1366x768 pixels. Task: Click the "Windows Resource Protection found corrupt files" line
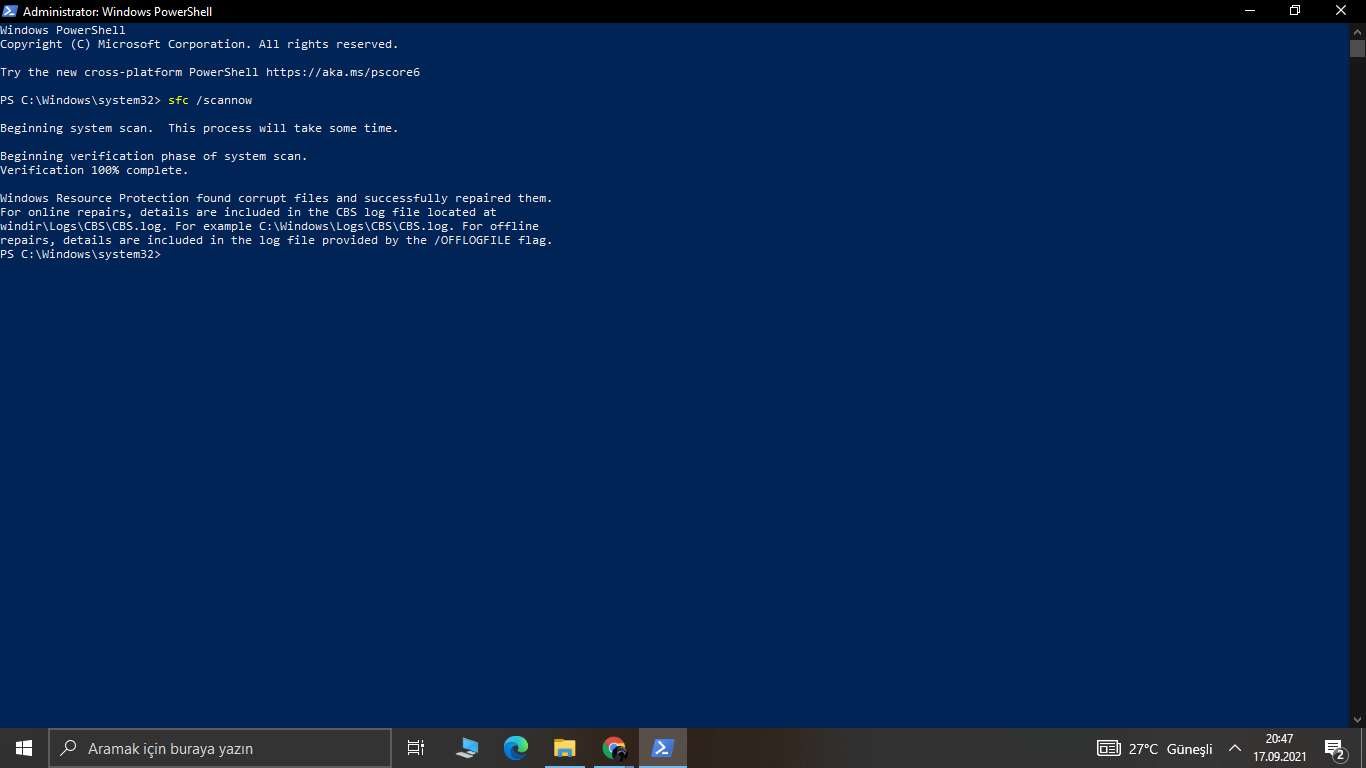click(276, 198)
